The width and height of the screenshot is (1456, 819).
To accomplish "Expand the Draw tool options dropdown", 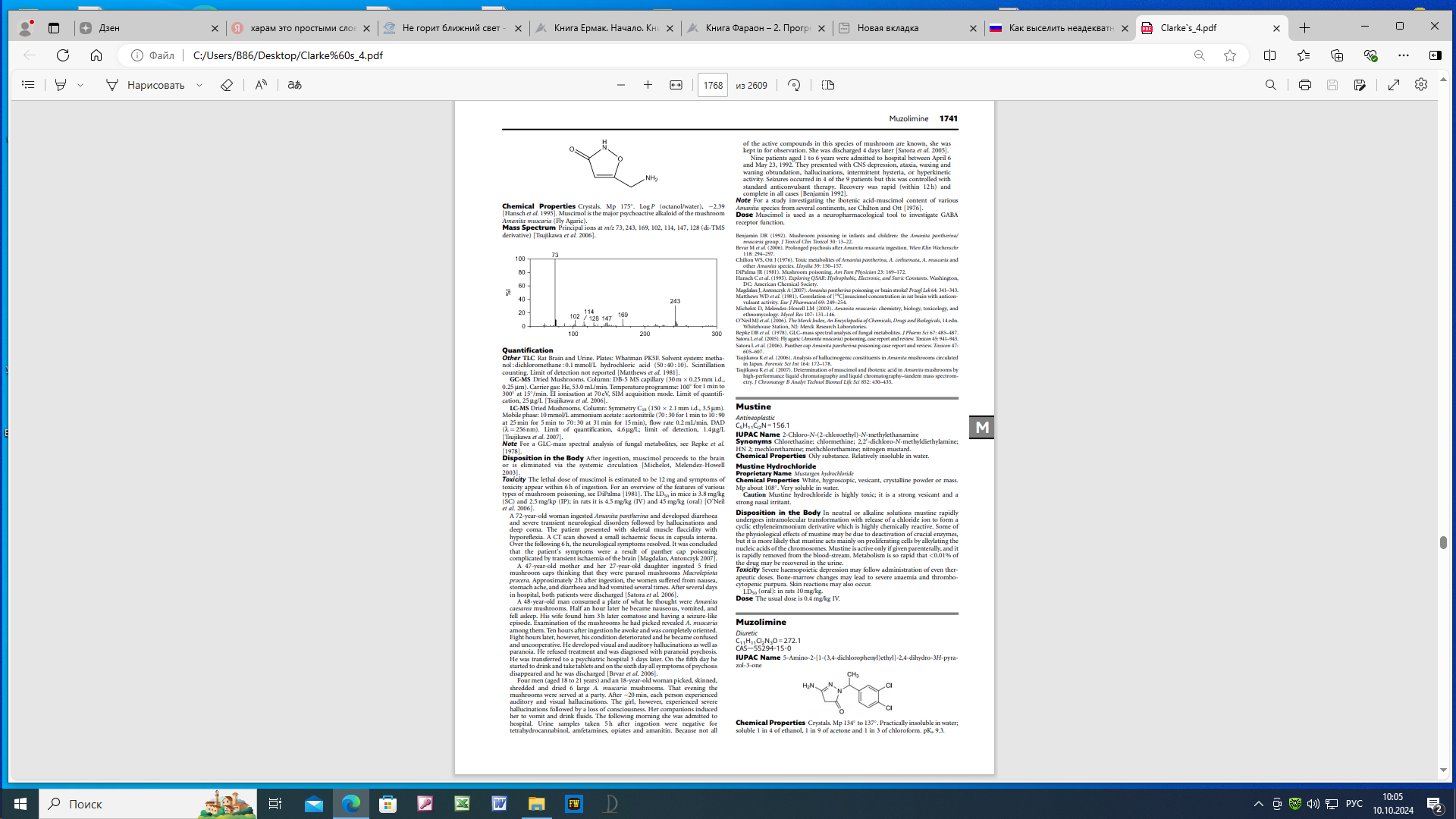I will (199, 85).
